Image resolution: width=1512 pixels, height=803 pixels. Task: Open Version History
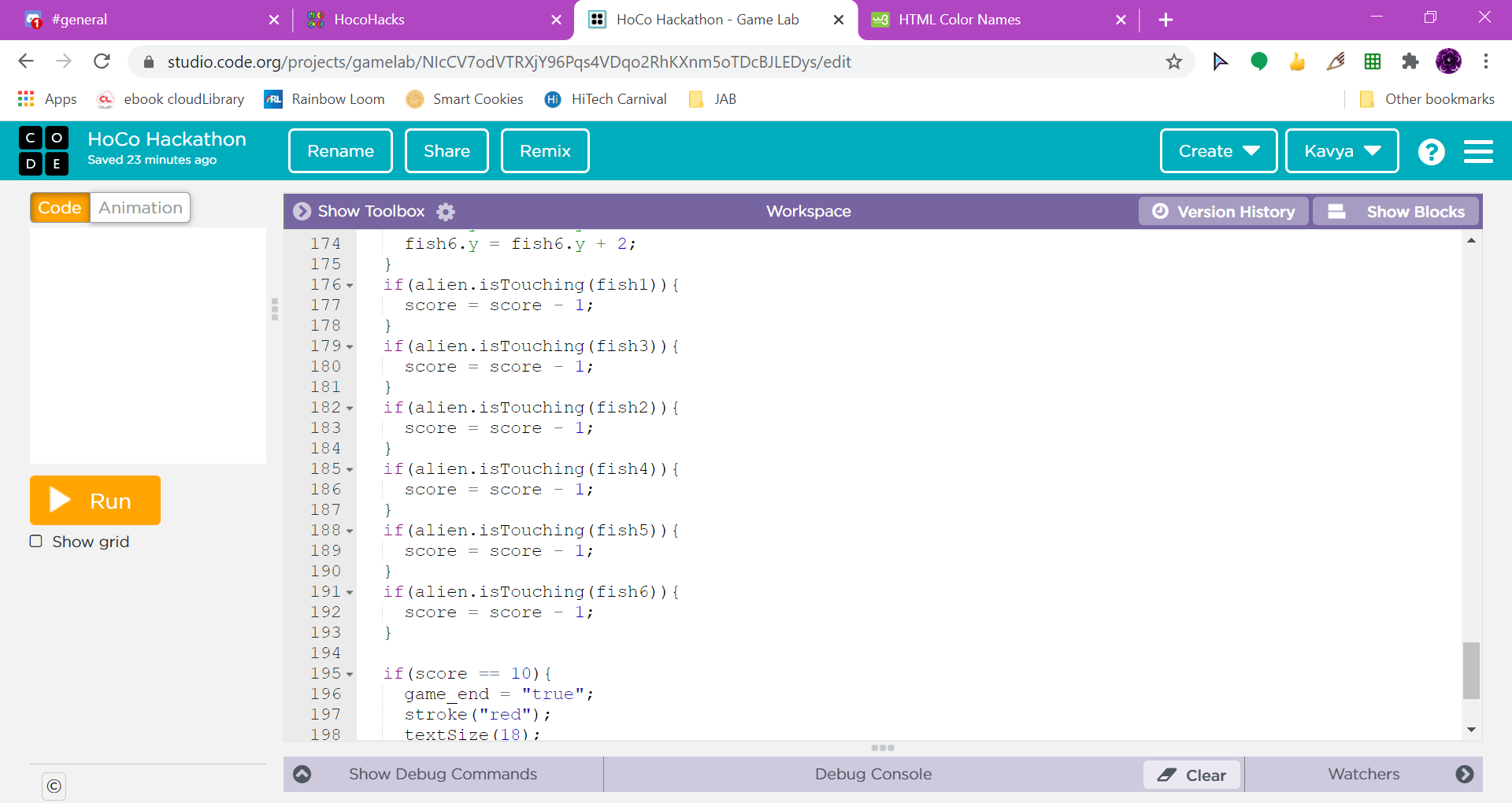click(x=1223, y=211)
